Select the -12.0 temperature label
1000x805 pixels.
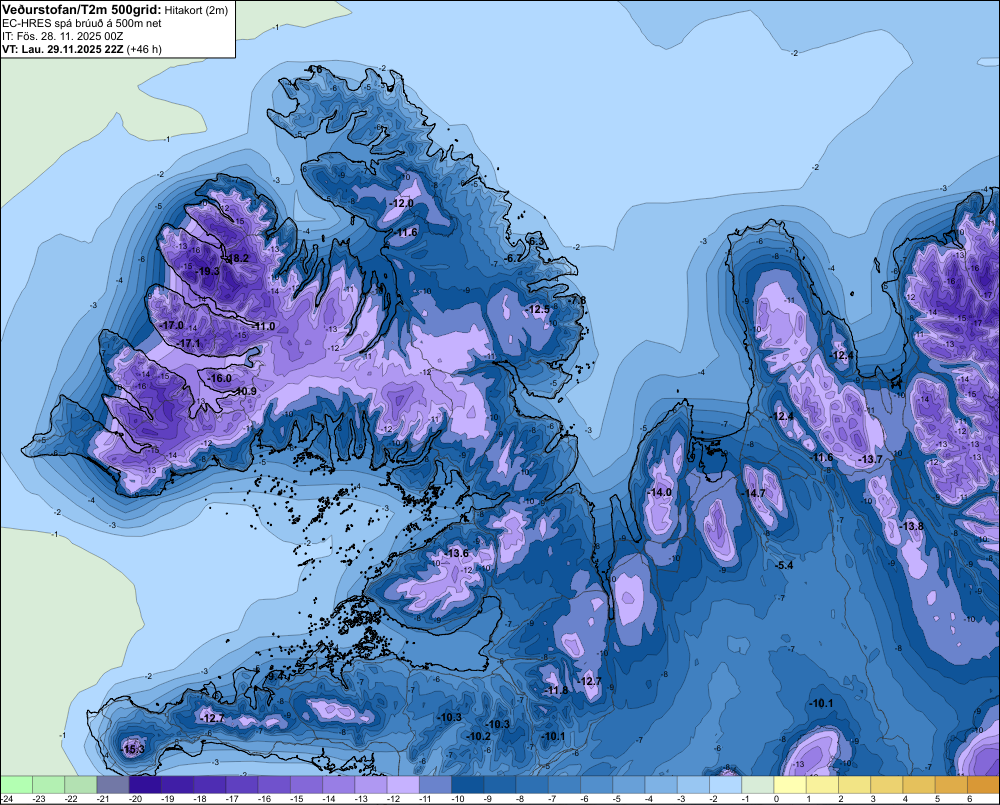[401, 203]
